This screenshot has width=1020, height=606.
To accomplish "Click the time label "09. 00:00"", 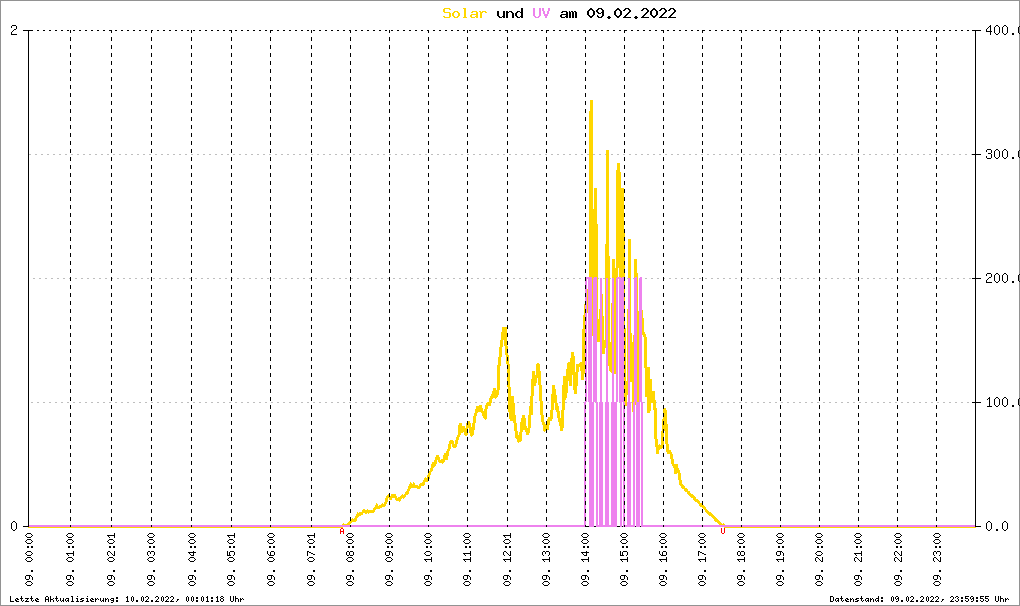I will pyautogui.click(x=29, y=560).
